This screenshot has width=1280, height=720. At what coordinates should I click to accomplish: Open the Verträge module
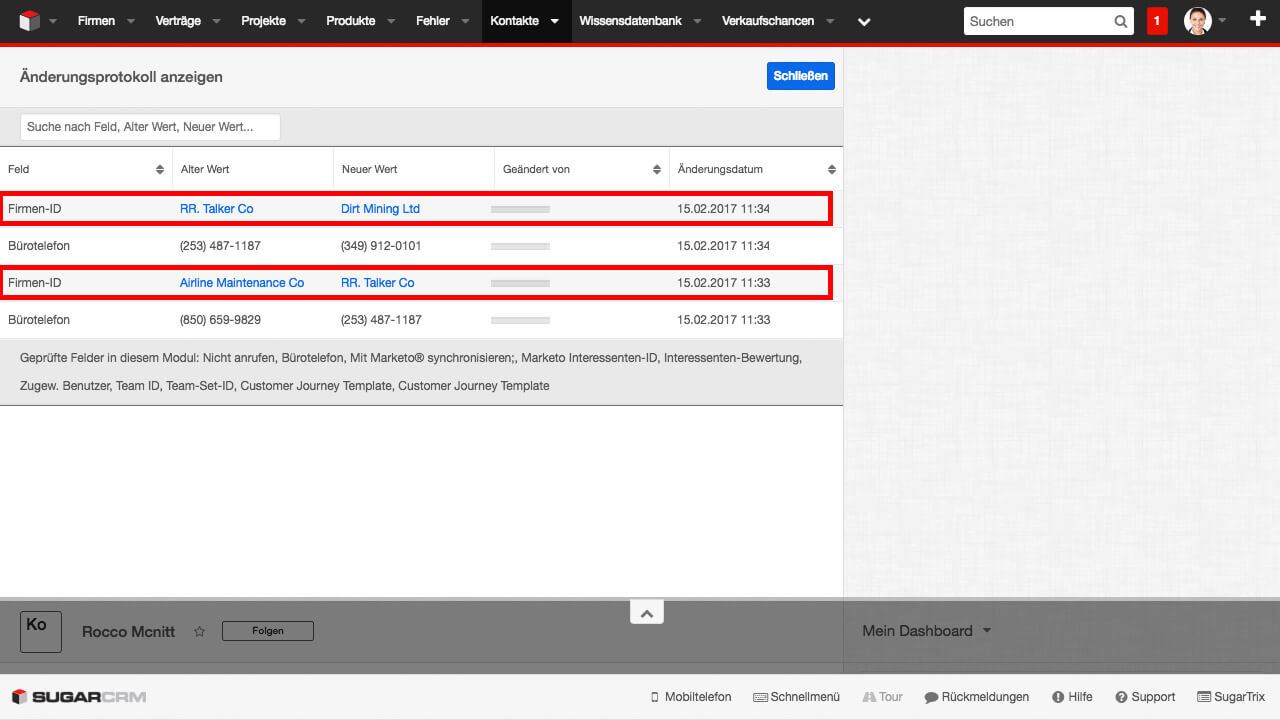178,21
